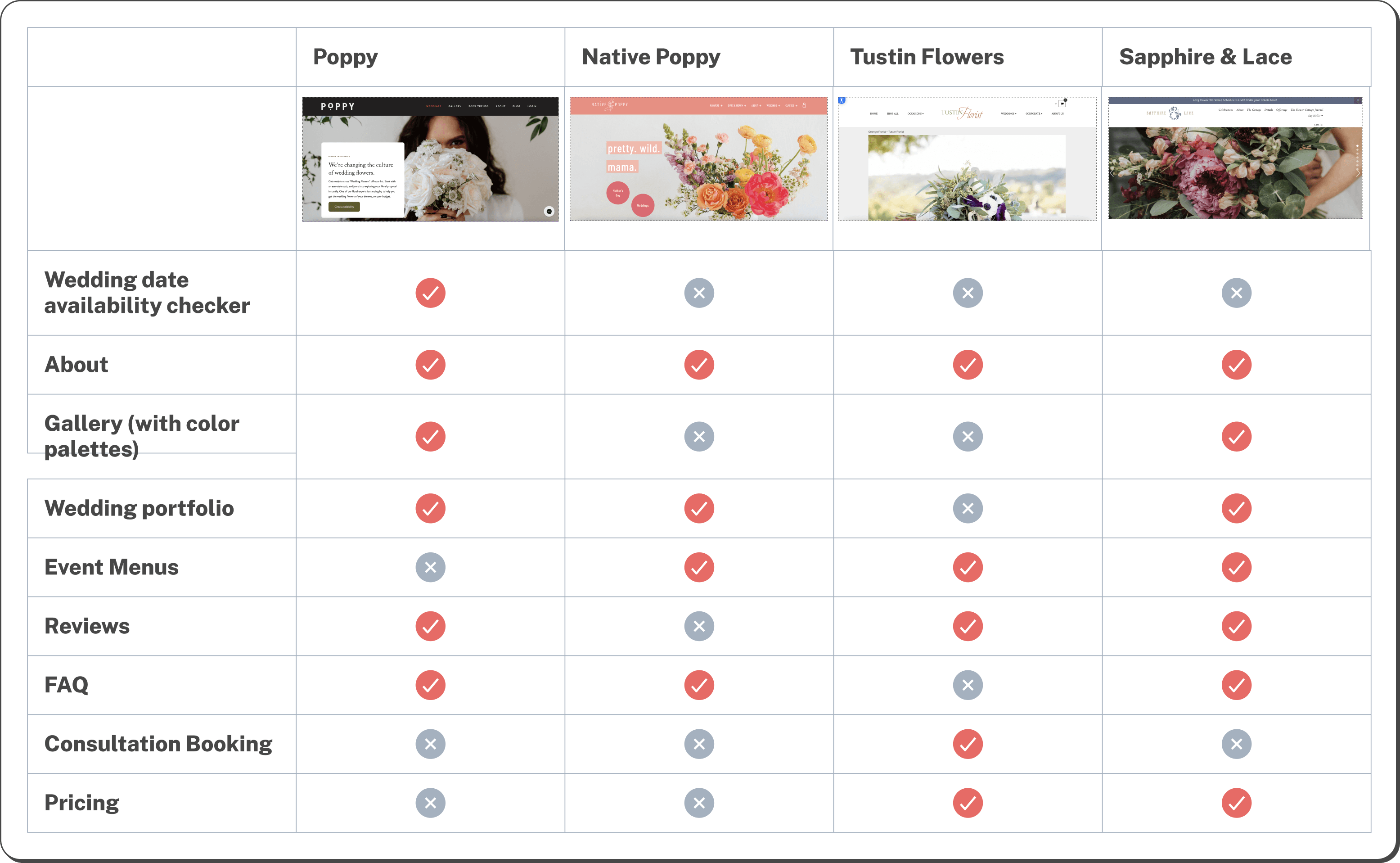Image resolution: width=1400 pixels, height=863 pixels.
Task: Open the Weddings dropdown in the Tustin Florist nav
Action: (x=1008, y=113)
